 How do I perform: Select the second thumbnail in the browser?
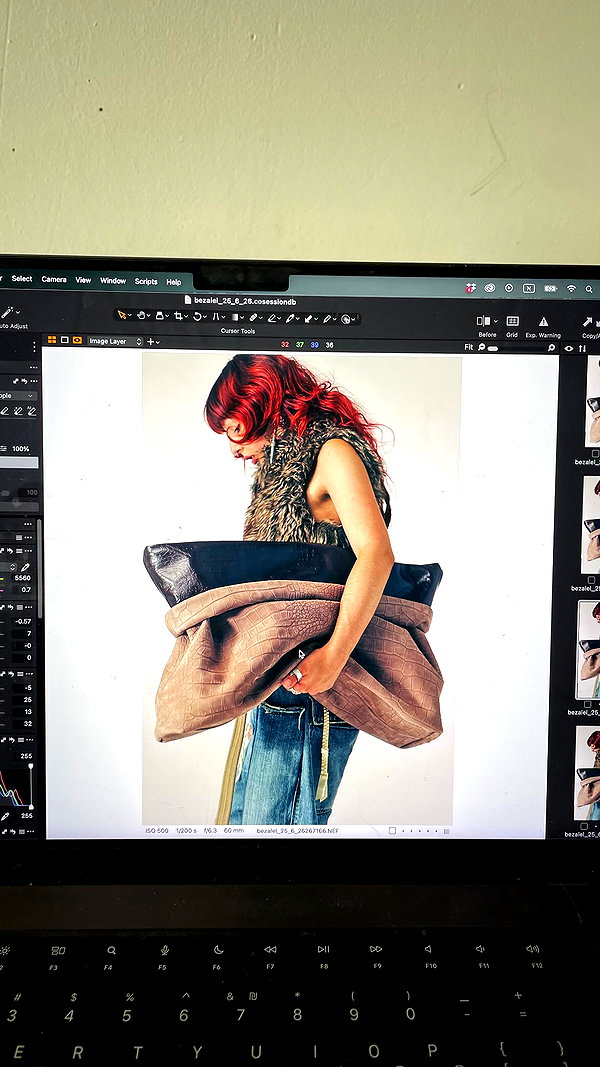pyautogui.click(x=591, y=525)
